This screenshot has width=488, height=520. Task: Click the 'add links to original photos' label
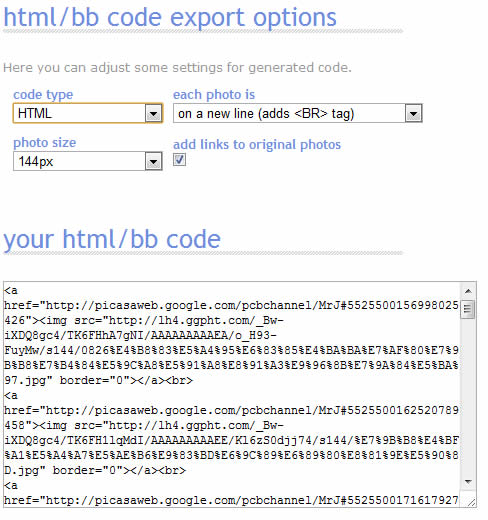(x=257, y=144)
